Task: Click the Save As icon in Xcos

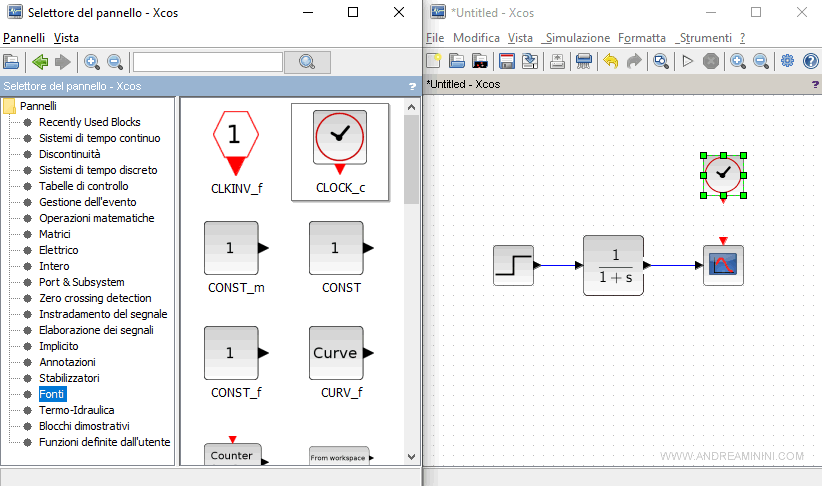Action: tap(530, 61)
